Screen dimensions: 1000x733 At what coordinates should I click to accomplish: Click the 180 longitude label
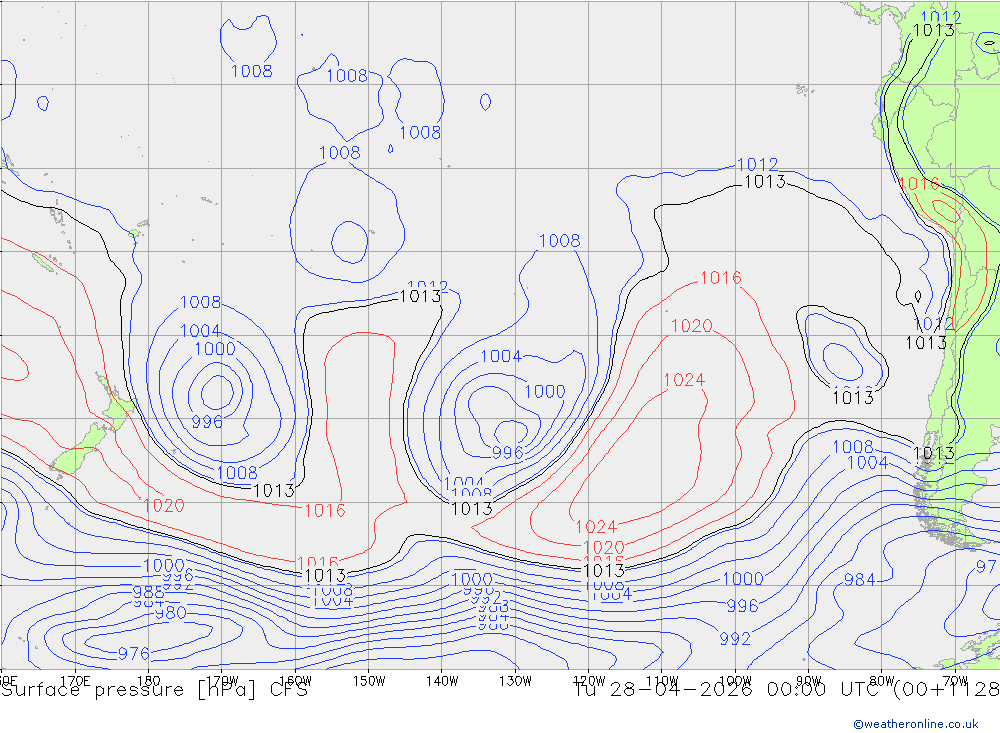pyautogui.click(x=149, y=681)
